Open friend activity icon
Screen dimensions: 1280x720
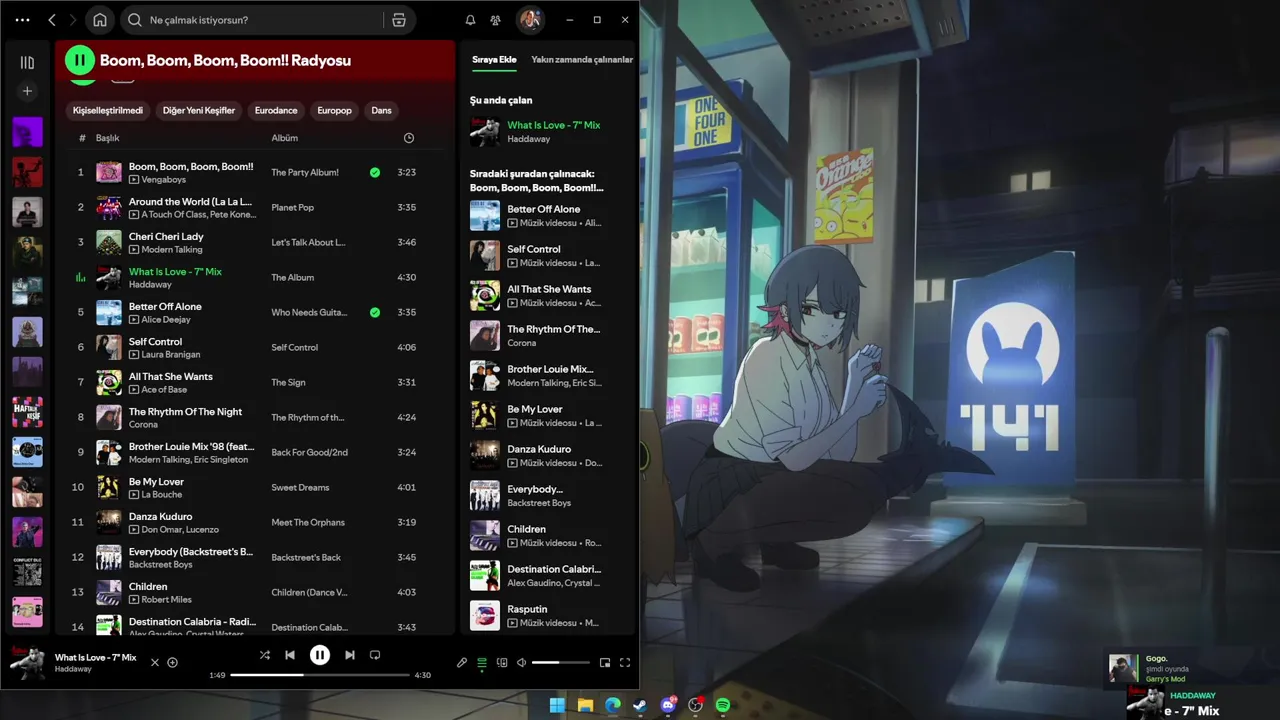pos(495,20)
